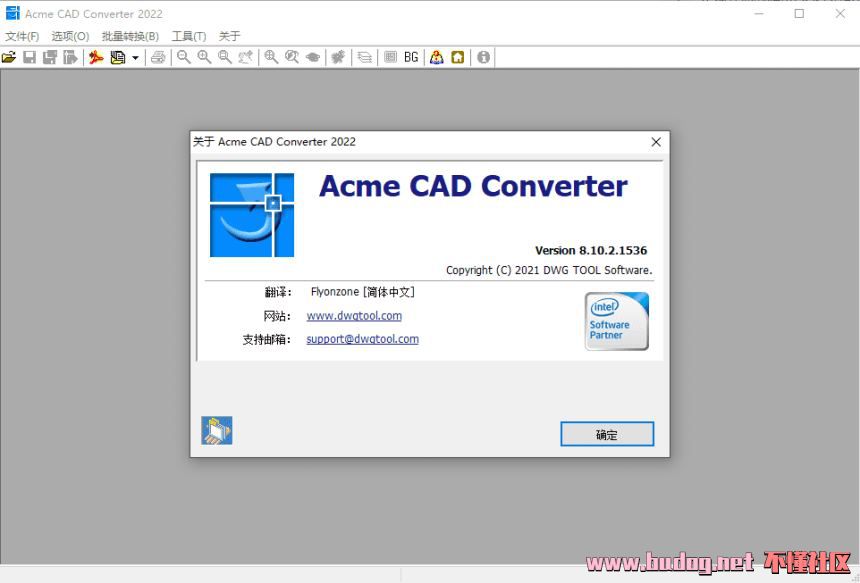
Task: Click the Copyright (C) 2021 DWG TOOL text
Action: click(x=549, y=270)
